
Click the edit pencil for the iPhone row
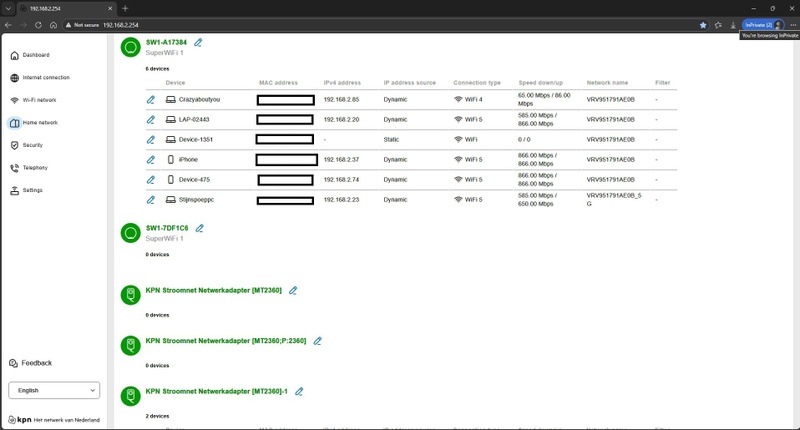tap(151, 160)
